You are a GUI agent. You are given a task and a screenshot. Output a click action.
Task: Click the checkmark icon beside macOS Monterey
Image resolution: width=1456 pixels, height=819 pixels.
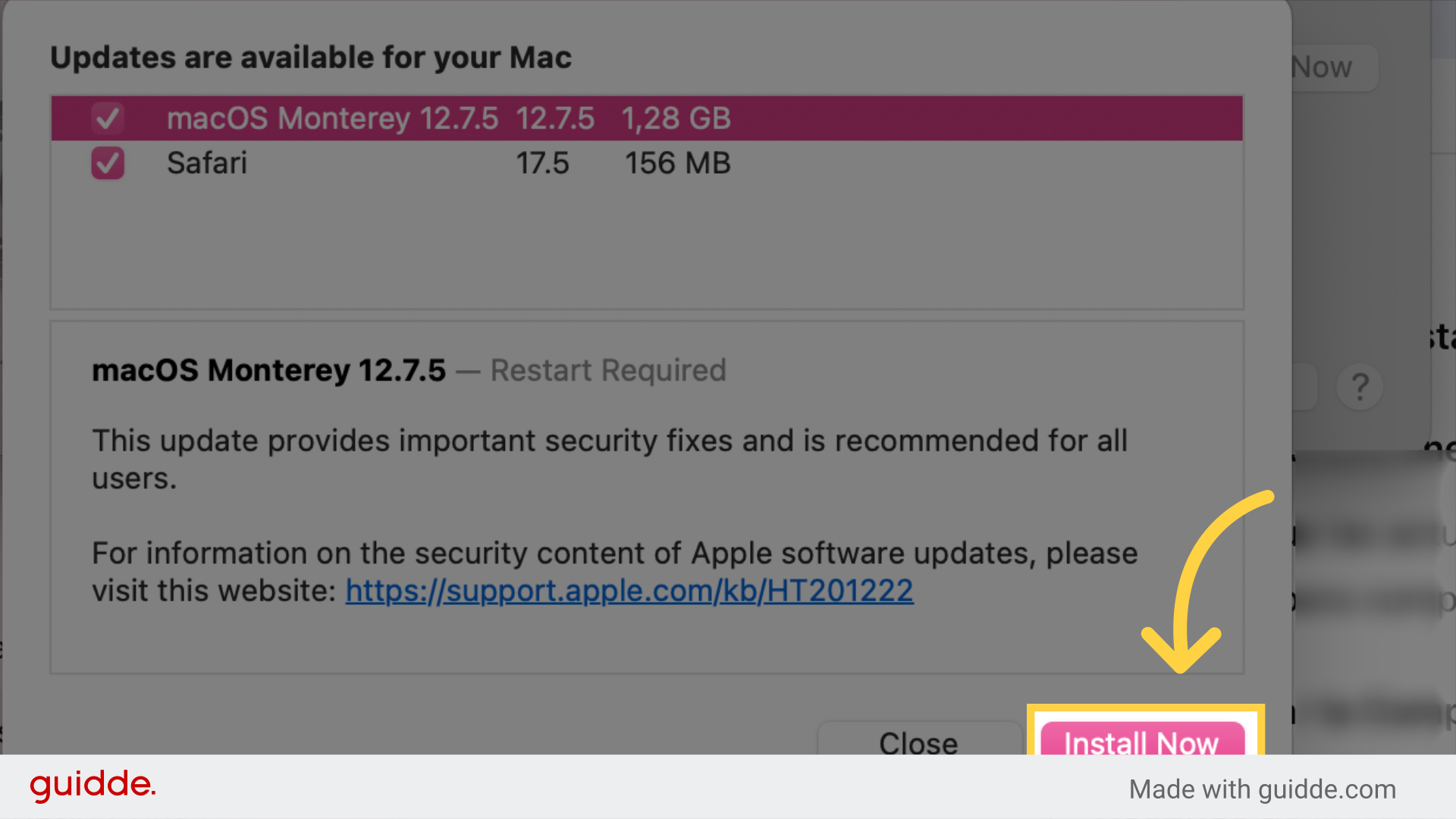click(107, 118)
